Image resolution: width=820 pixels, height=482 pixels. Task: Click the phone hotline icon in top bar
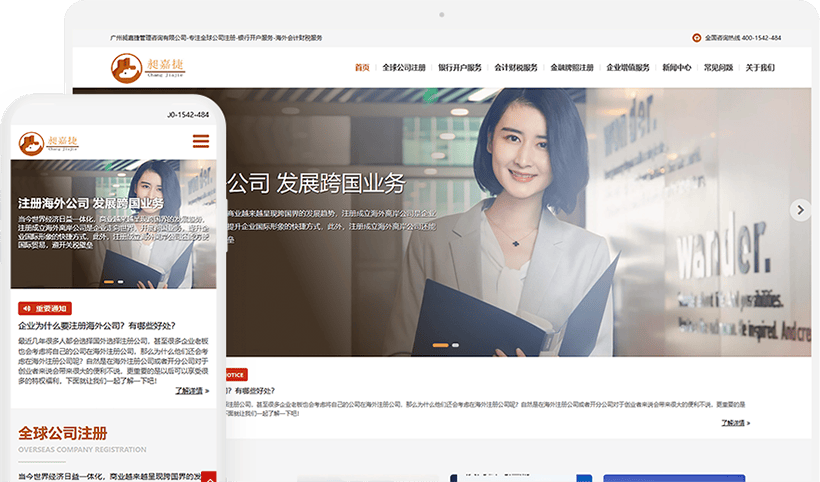pyautogui.click(x=697, y=38)
